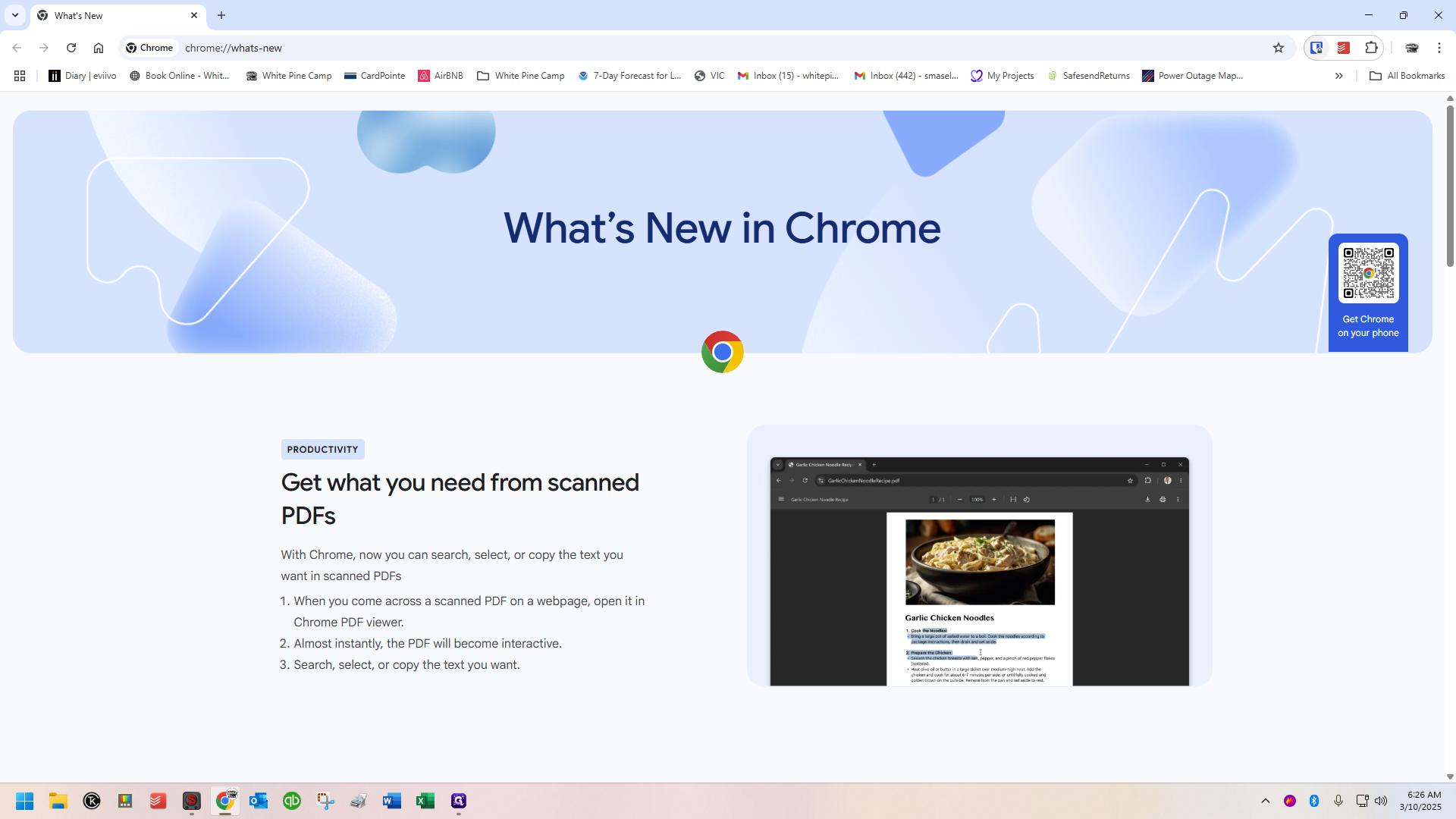Open the Todoist extension in the toolbar

pos(1344,48)
